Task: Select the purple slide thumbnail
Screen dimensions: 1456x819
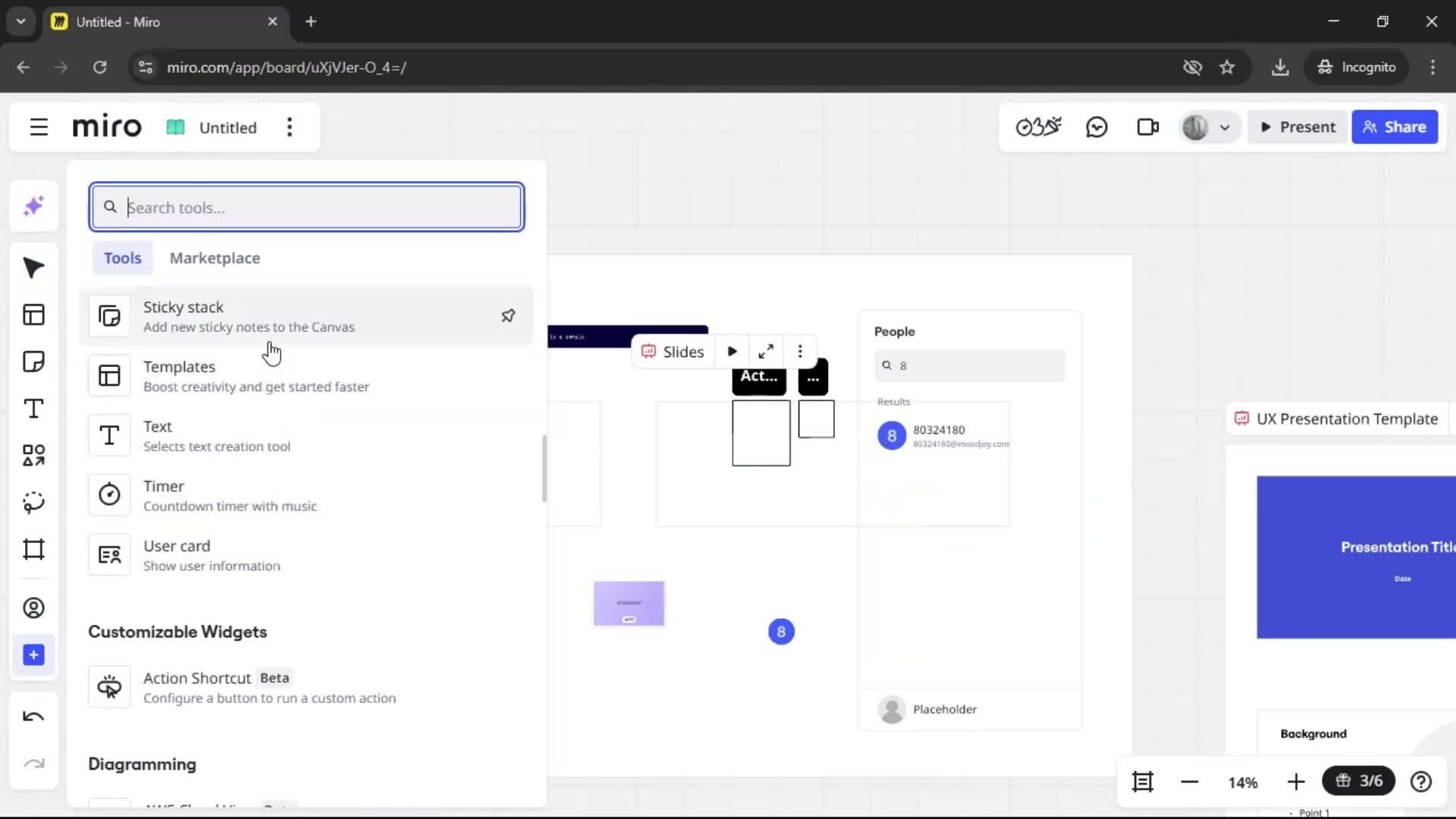Action: click(629, 604)
